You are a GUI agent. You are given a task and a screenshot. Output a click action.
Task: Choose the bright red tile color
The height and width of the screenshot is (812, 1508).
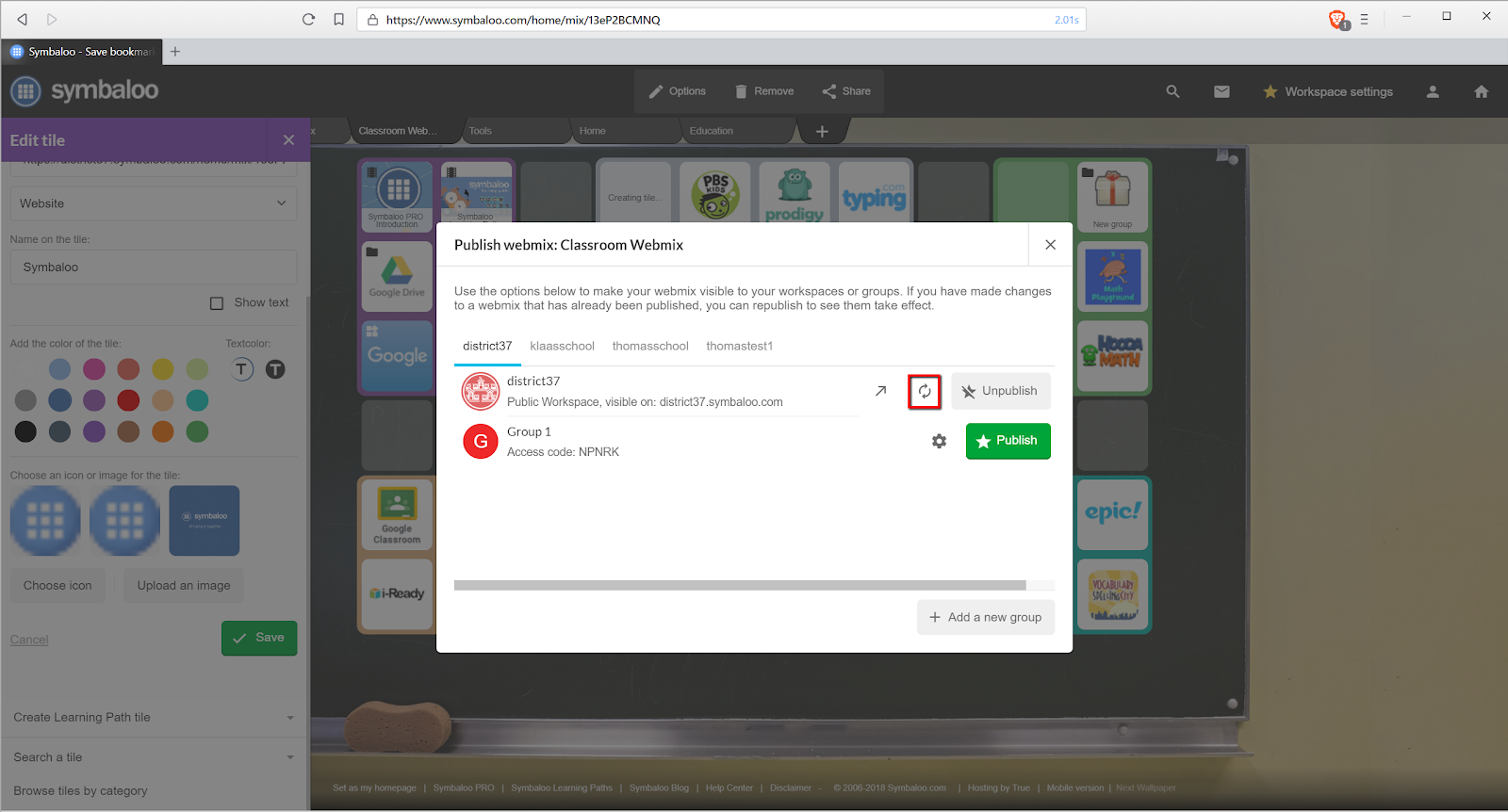coord(128,400)
